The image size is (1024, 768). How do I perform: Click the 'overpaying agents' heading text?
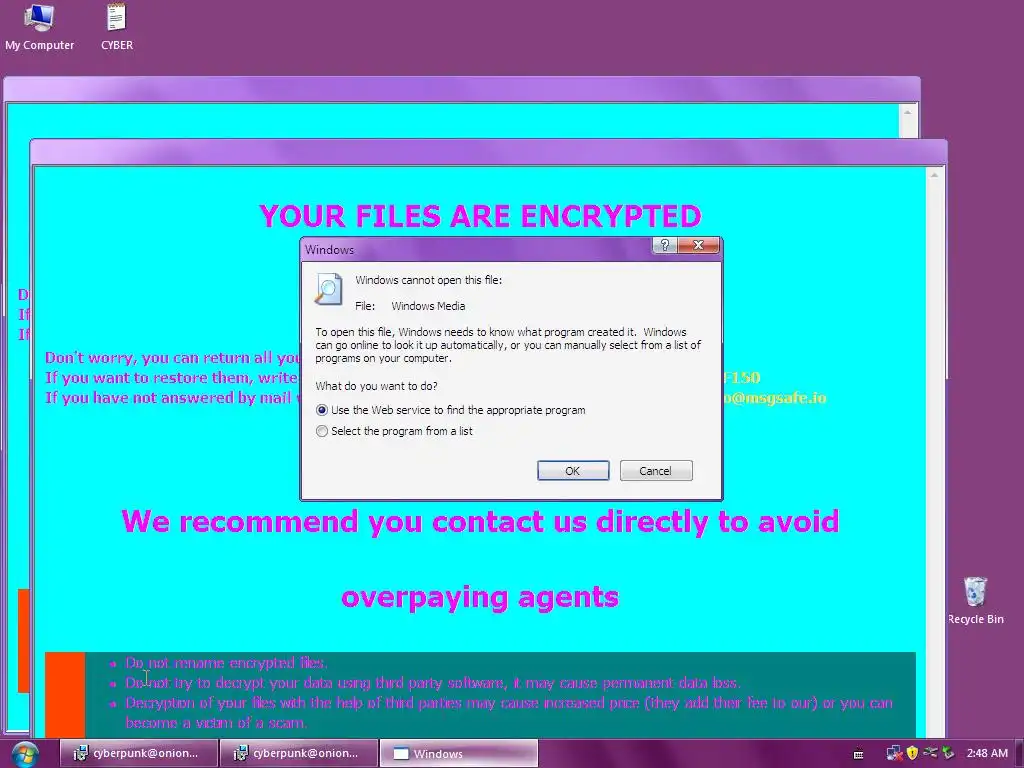tap(480, 598)
